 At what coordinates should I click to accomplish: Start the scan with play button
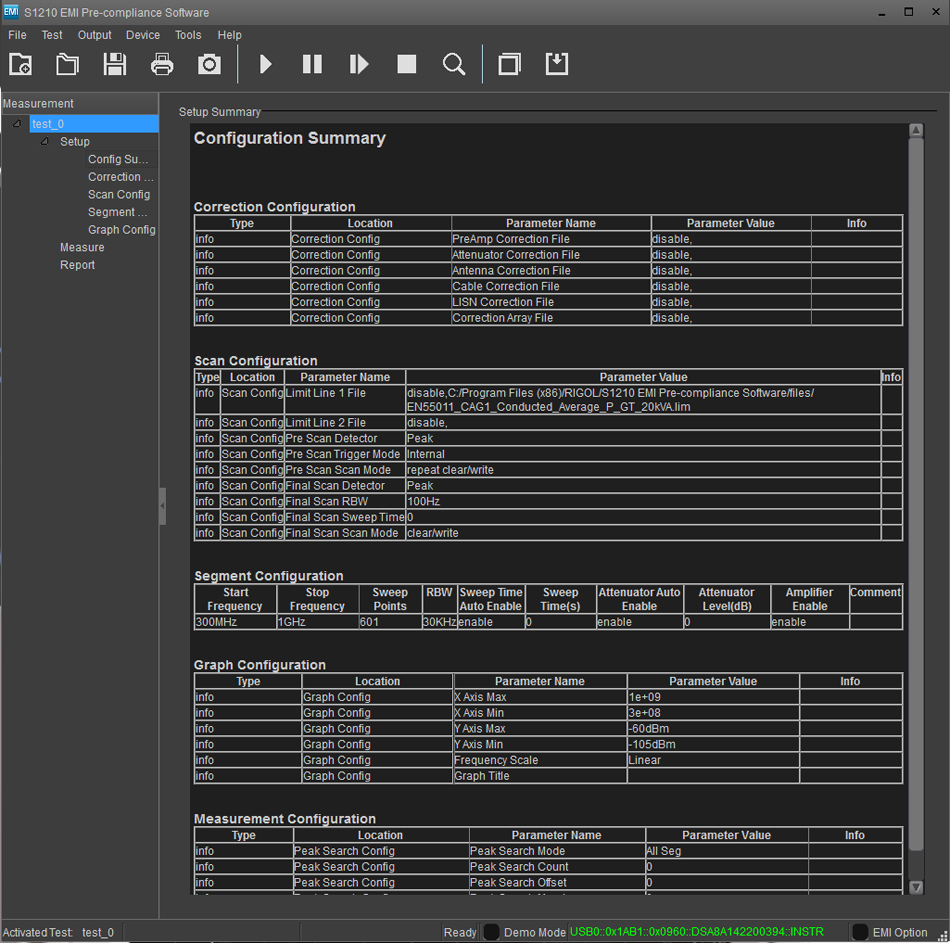pyautogui.click(x=265, y=64)
